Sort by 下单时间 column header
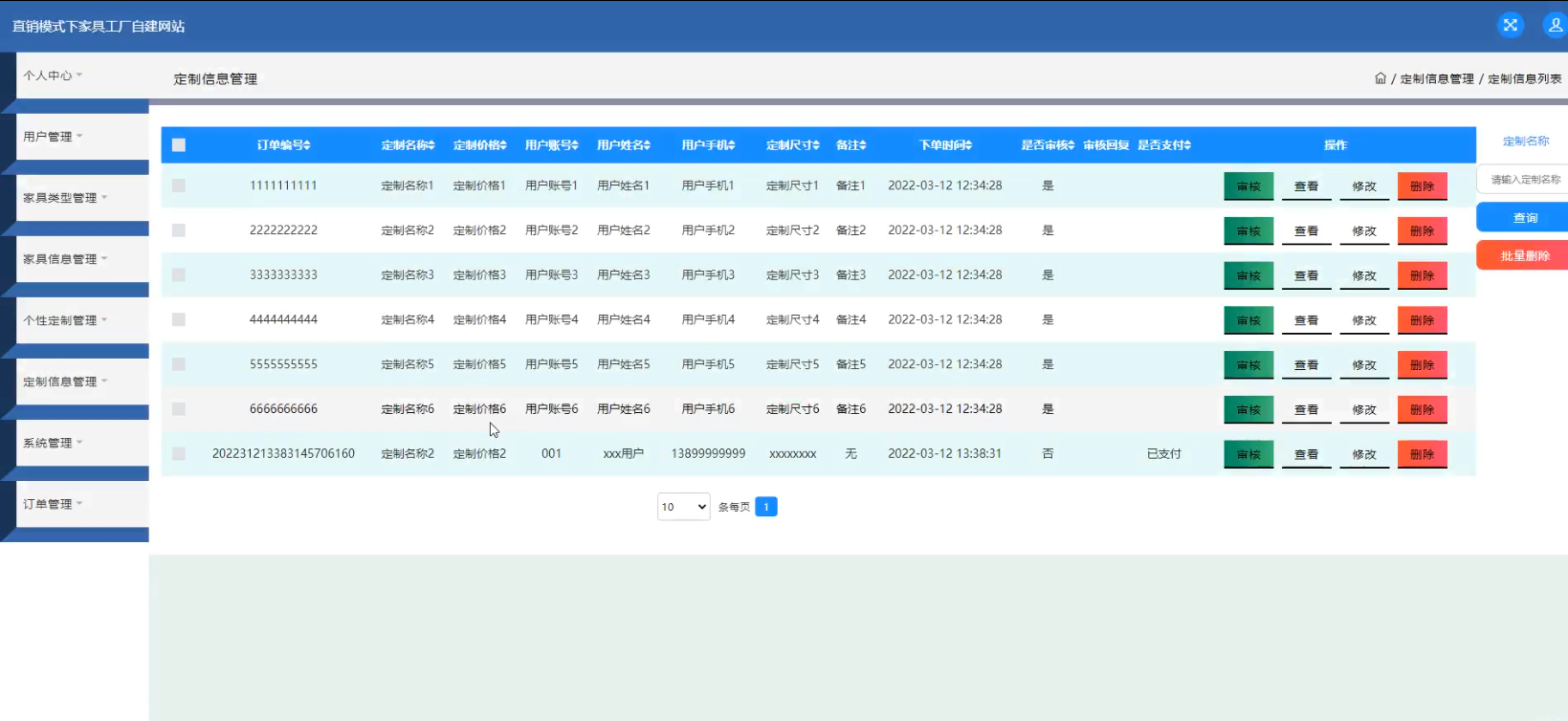The image size is (1568, 721). [x=945, y=145]
